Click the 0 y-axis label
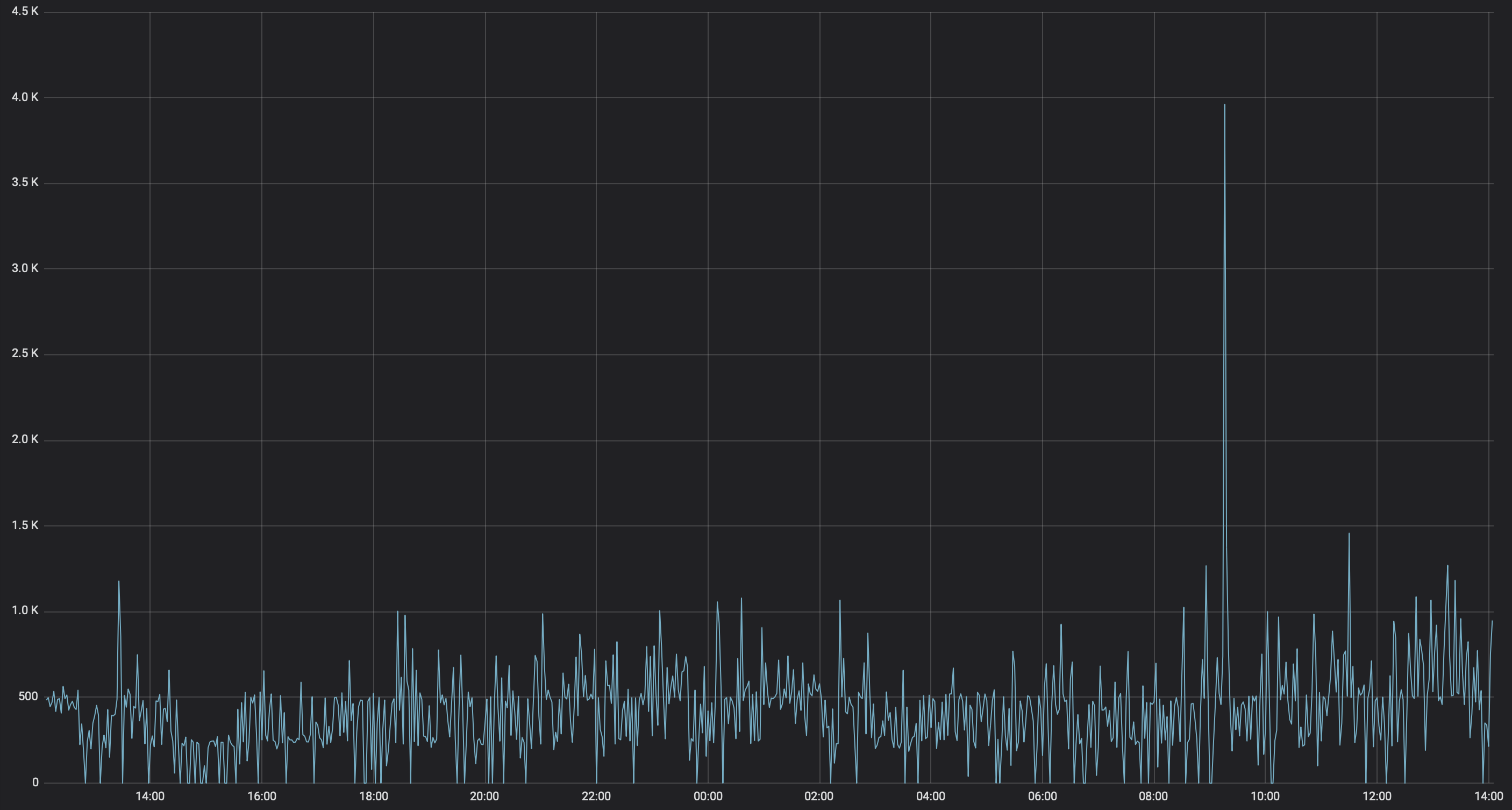Viewport: 1512px width, 810px height. [35, 783]
